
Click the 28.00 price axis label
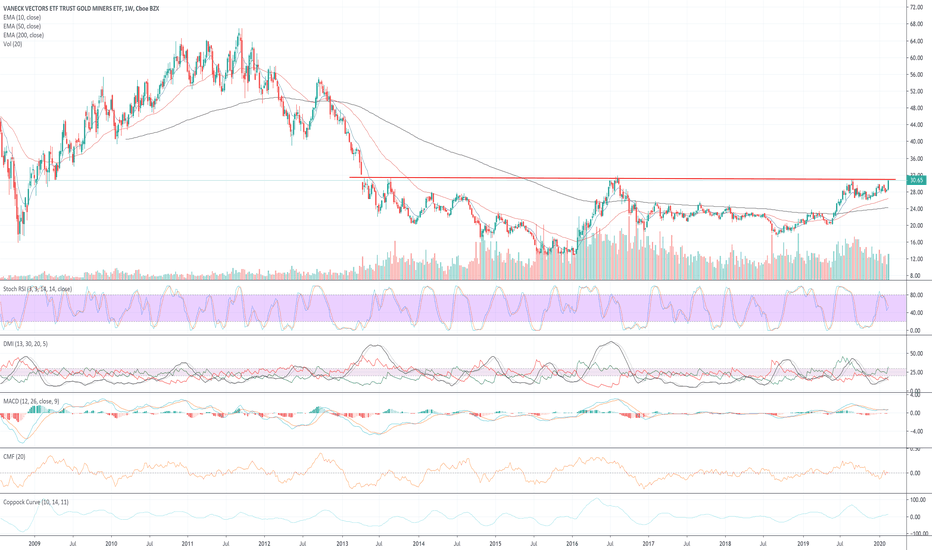[x=916, y=192]
